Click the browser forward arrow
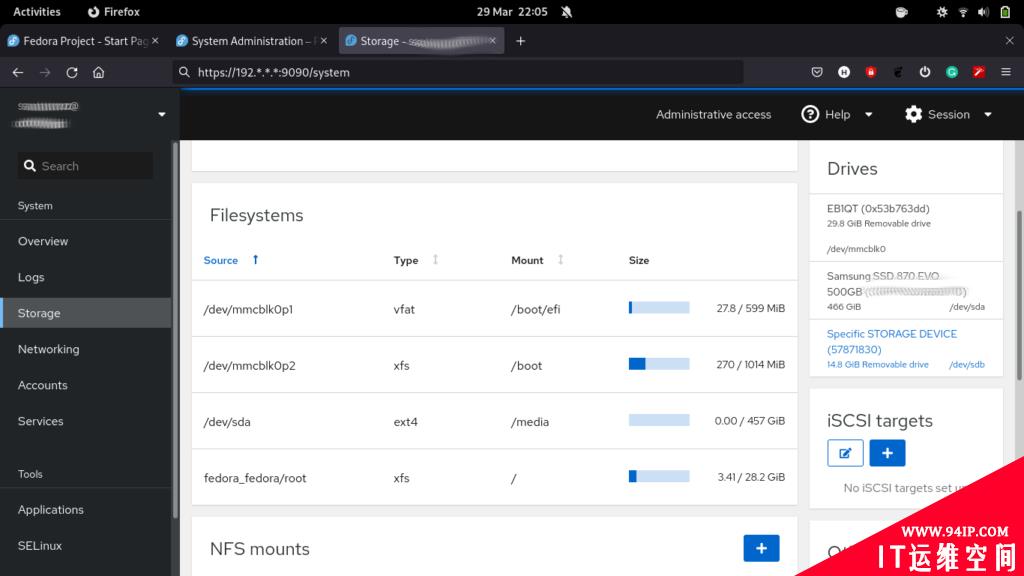This screenshot has height=576, width=1024. [45, 72]
